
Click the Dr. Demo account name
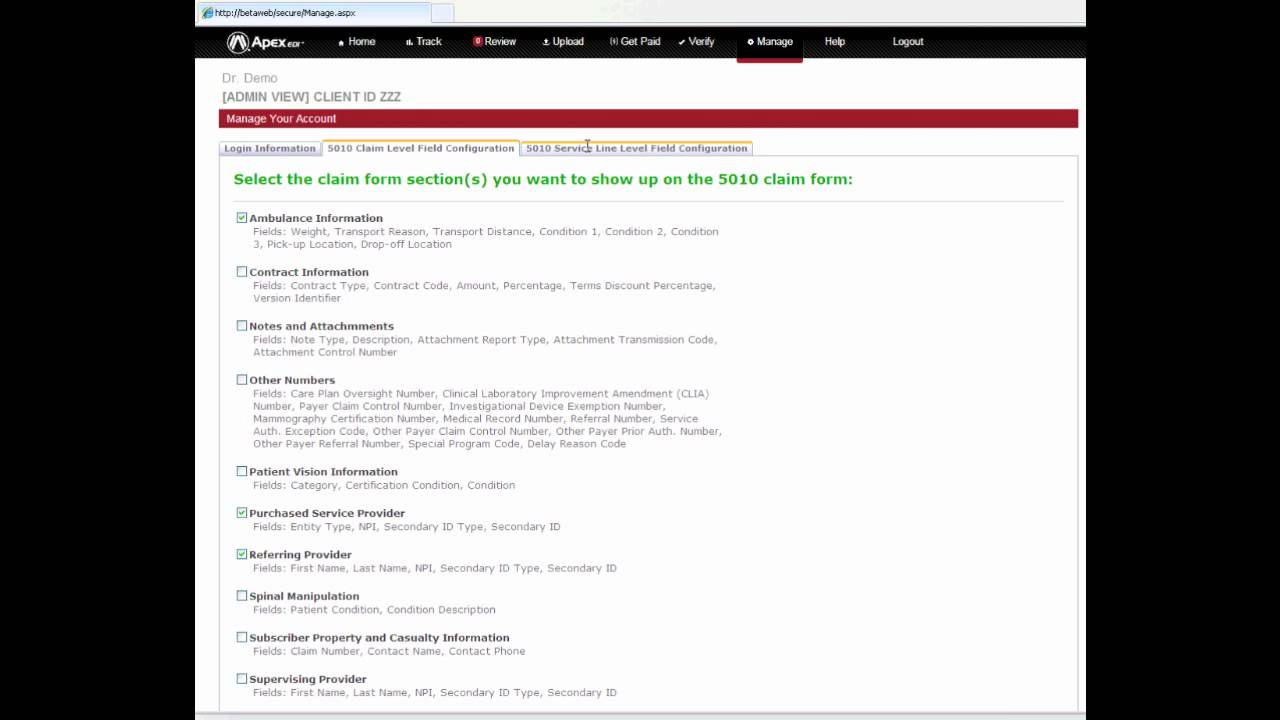point(250,78)
